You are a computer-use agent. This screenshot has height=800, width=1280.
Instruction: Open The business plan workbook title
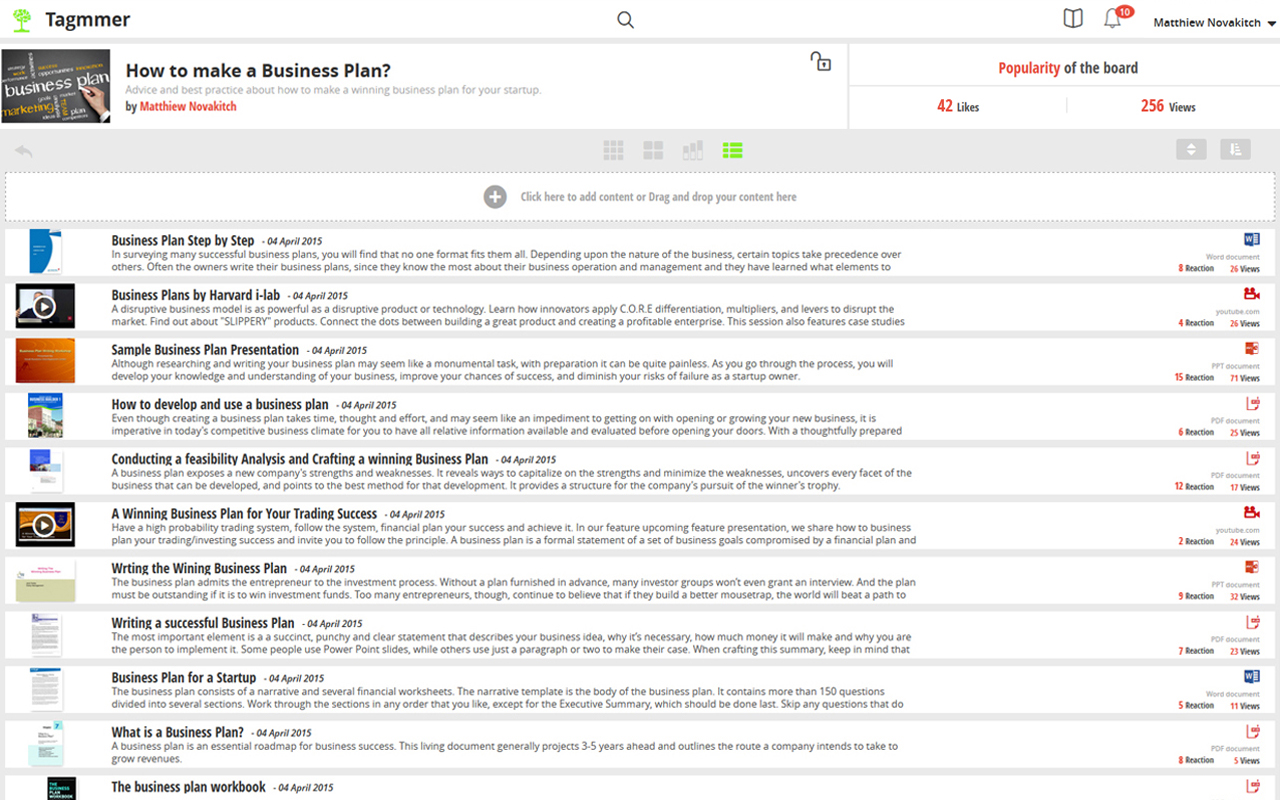pyautogui.click(x=188, y=787)
